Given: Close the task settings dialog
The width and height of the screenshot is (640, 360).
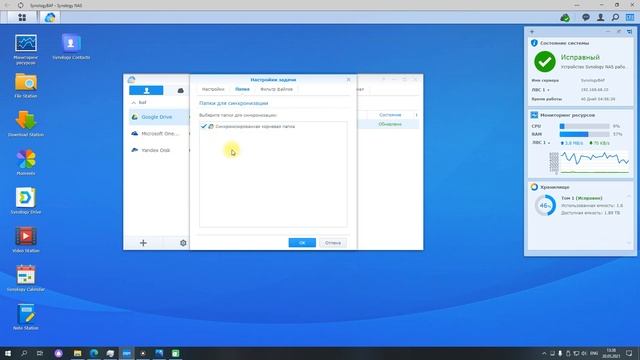Looking at the screenshot, I should tap(349, 80).
